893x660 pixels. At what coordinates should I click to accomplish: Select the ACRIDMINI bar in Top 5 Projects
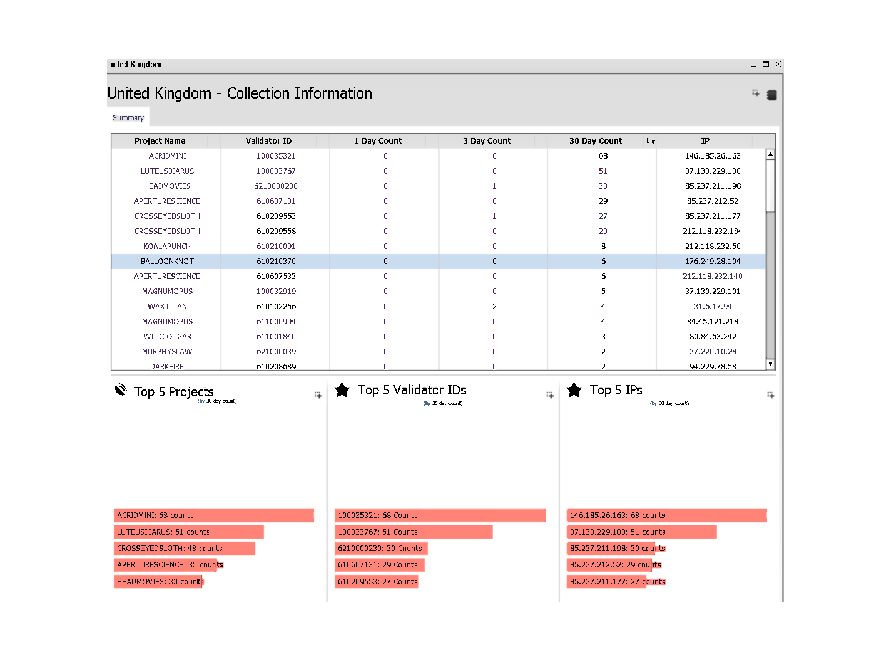214,515
